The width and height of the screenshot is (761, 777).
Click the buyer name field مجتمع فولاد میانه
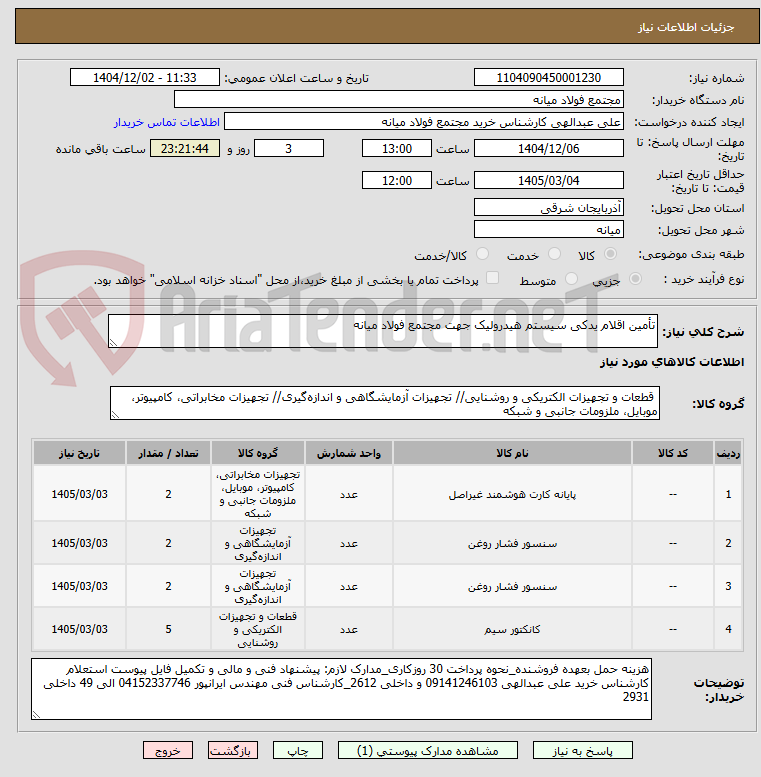point(399,100)
